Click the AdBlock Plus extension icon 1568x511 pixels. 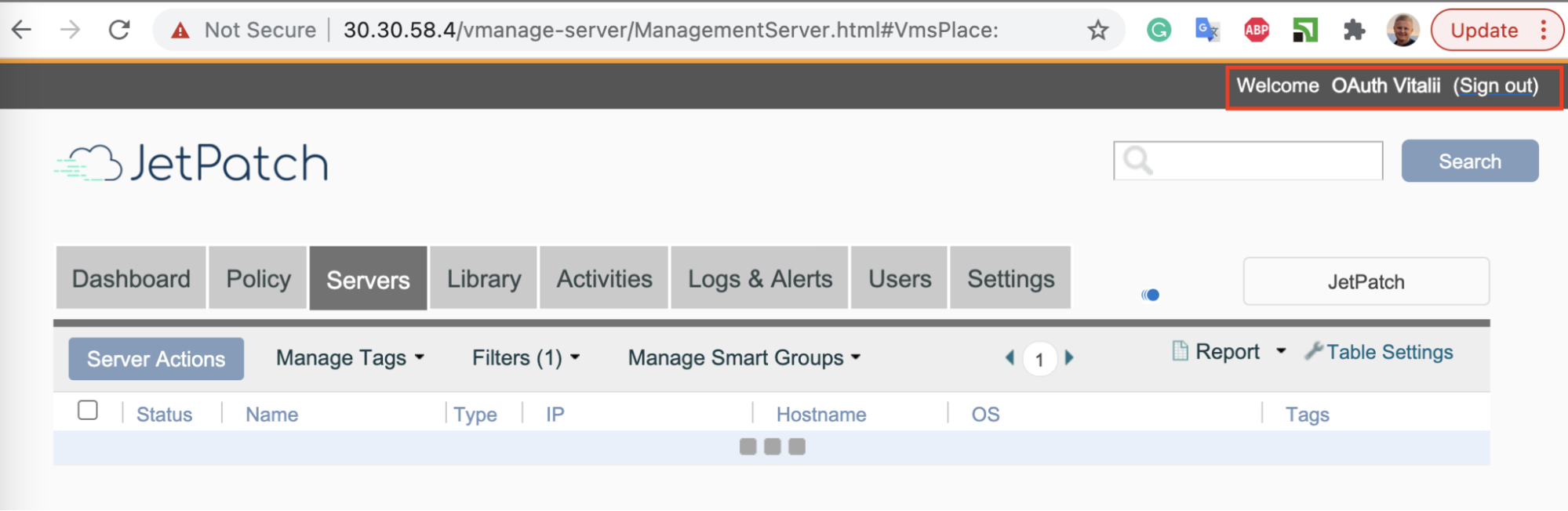click(x=1257, y=31)
